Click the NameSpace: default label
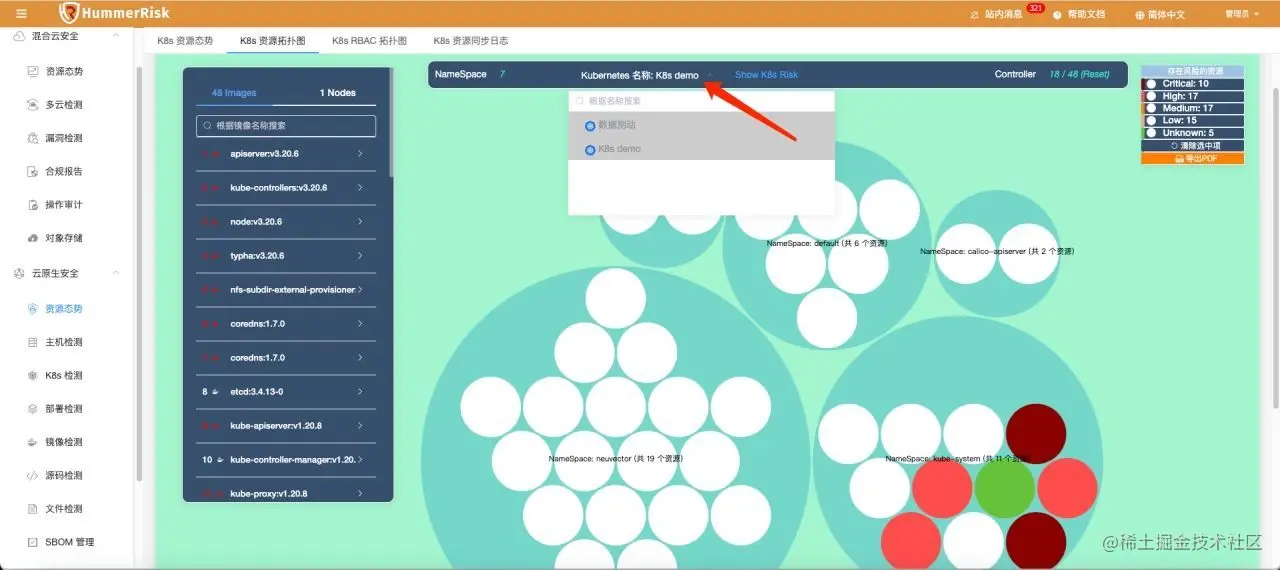 tap(827, 243)
